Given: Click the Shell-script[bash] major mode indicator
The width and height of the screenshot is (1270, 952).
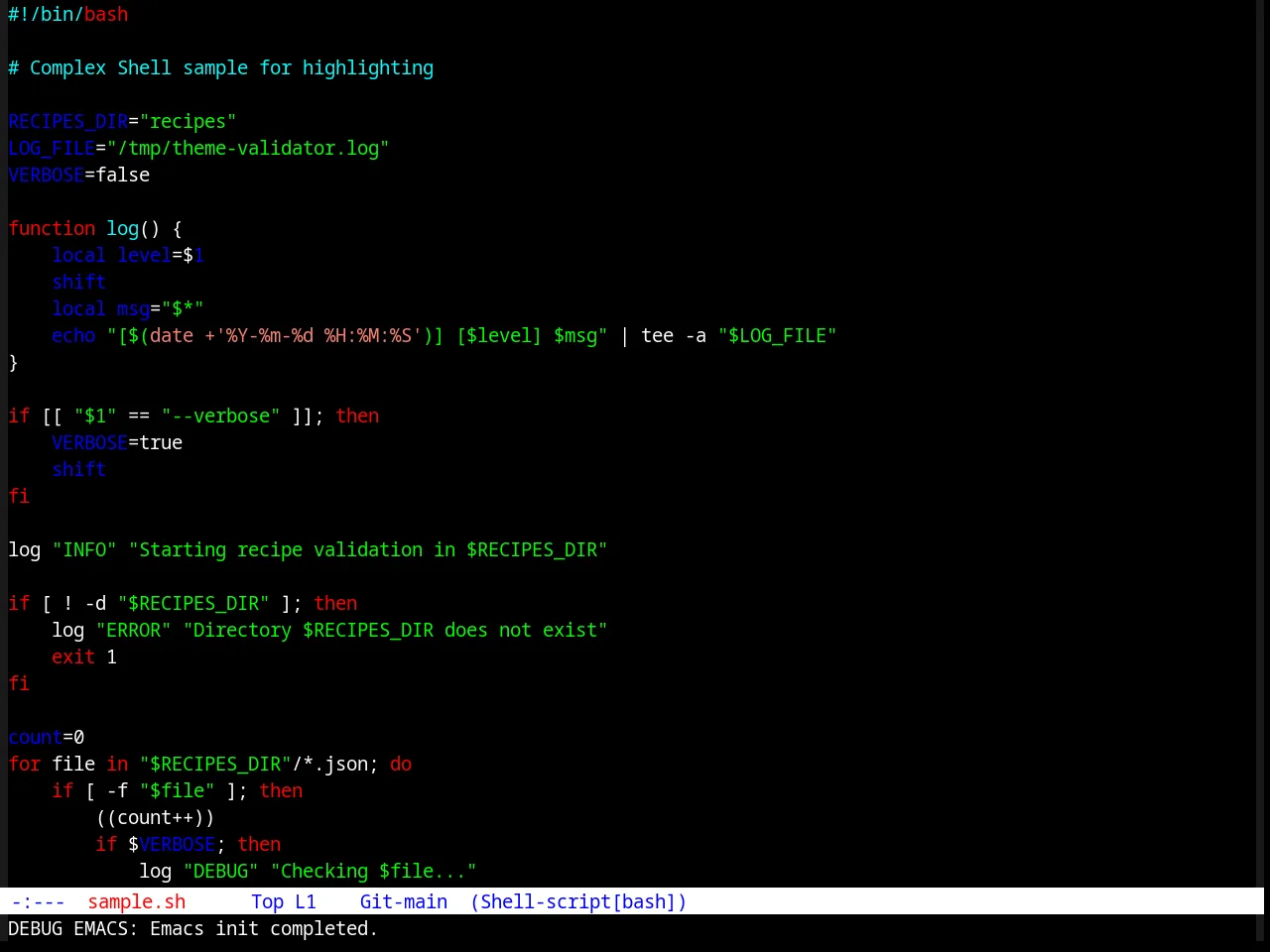Looking at the screenshot, I should pyautogui.click(x=578, y=901).
